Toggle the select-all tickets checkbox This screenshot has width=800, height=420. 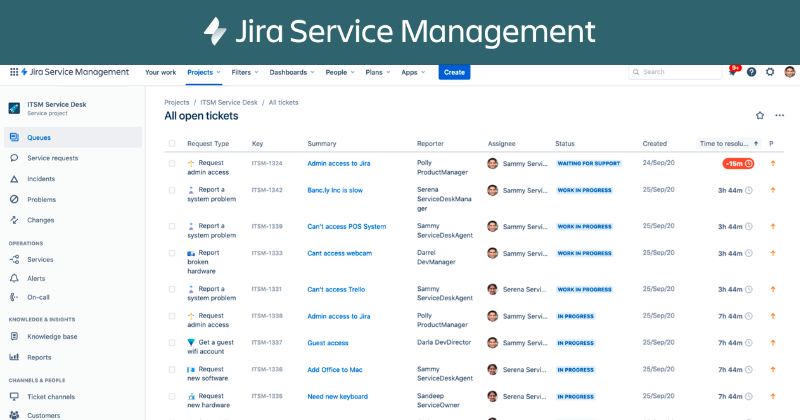[172, 143]
